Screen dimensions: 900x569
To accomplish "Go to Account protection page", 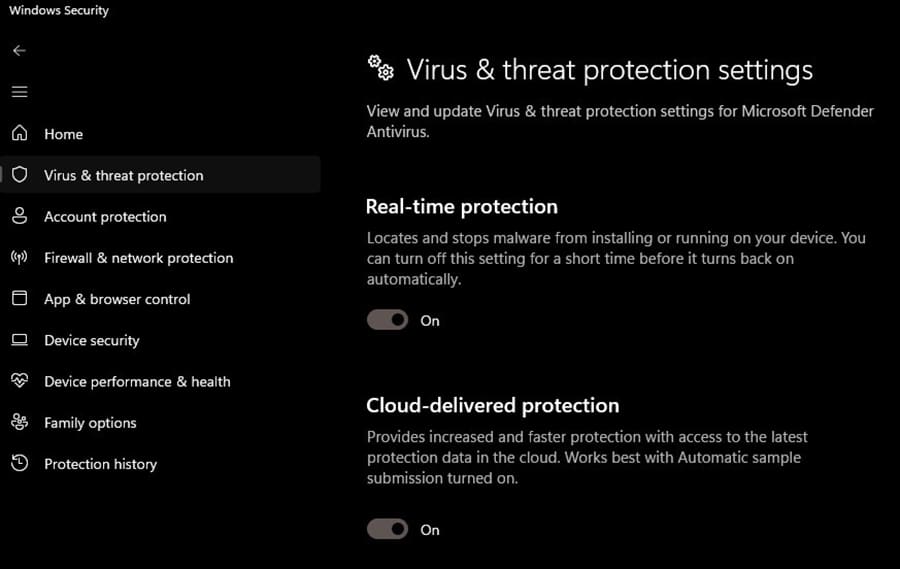I will (x=105, y=217).
